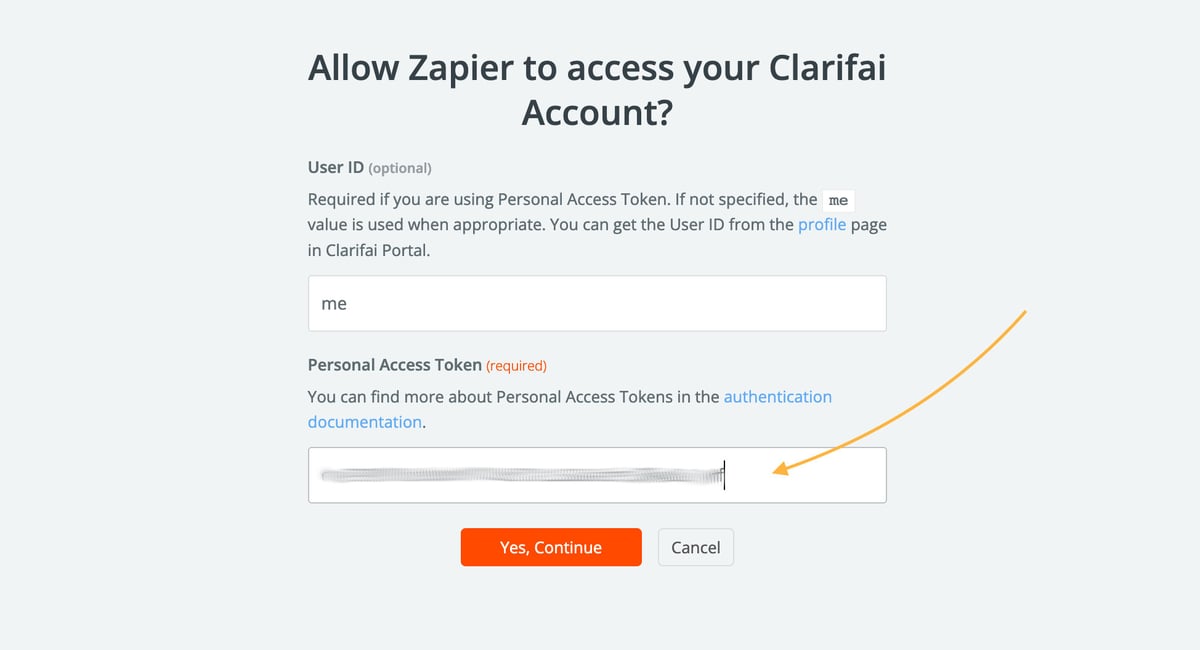Viewport: 1200px width, 650px height.
Task: Click the Personal Access Token label
Action: click(395, 366)
